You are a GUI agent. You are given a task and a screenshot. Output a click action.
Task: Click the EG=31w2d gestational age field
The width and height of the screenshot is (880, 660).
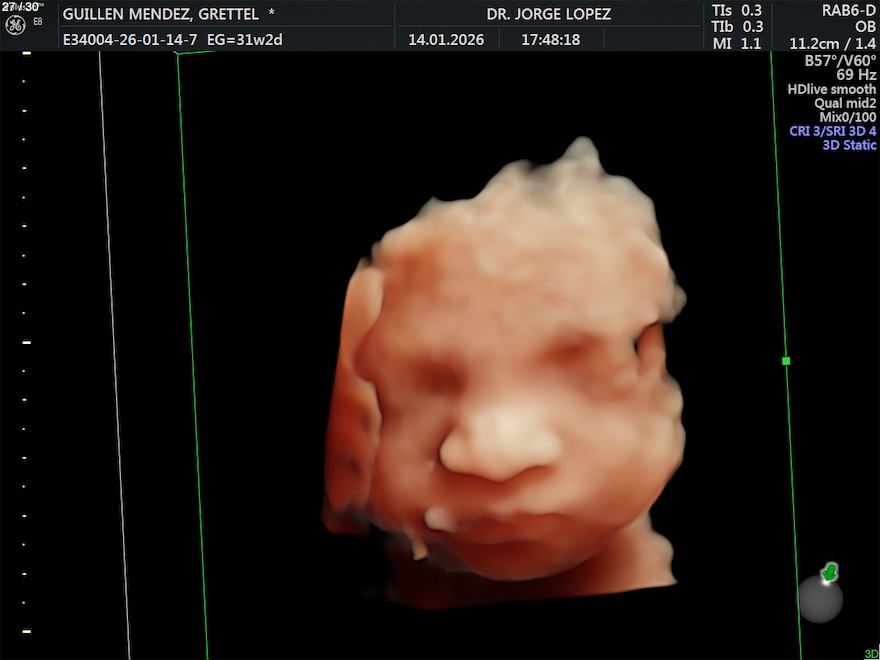pos(247,40)
